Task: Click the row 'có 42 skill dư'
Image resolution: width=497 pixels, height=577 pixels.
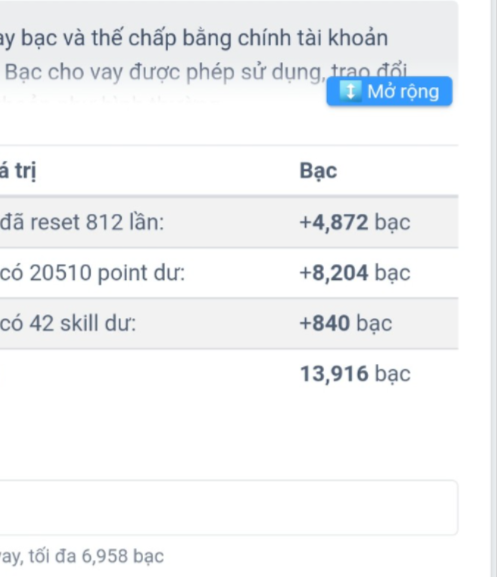Action: coord(229,323)
